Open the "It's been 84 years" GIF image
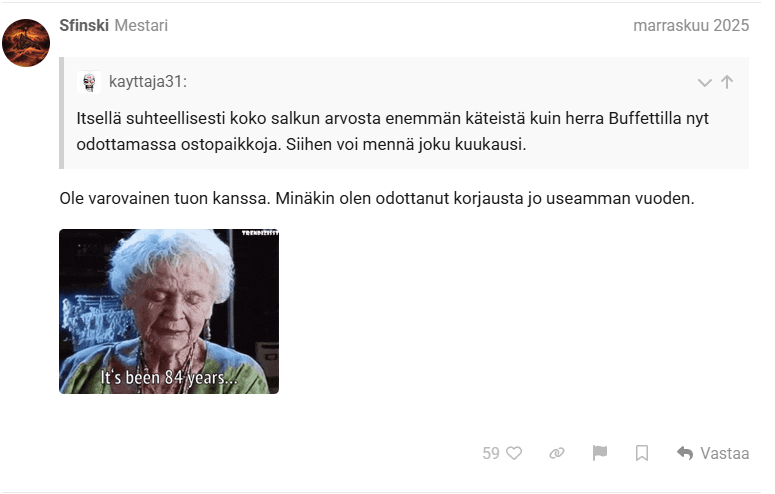The height and width of the screenshot is (494, 775). 169,311
